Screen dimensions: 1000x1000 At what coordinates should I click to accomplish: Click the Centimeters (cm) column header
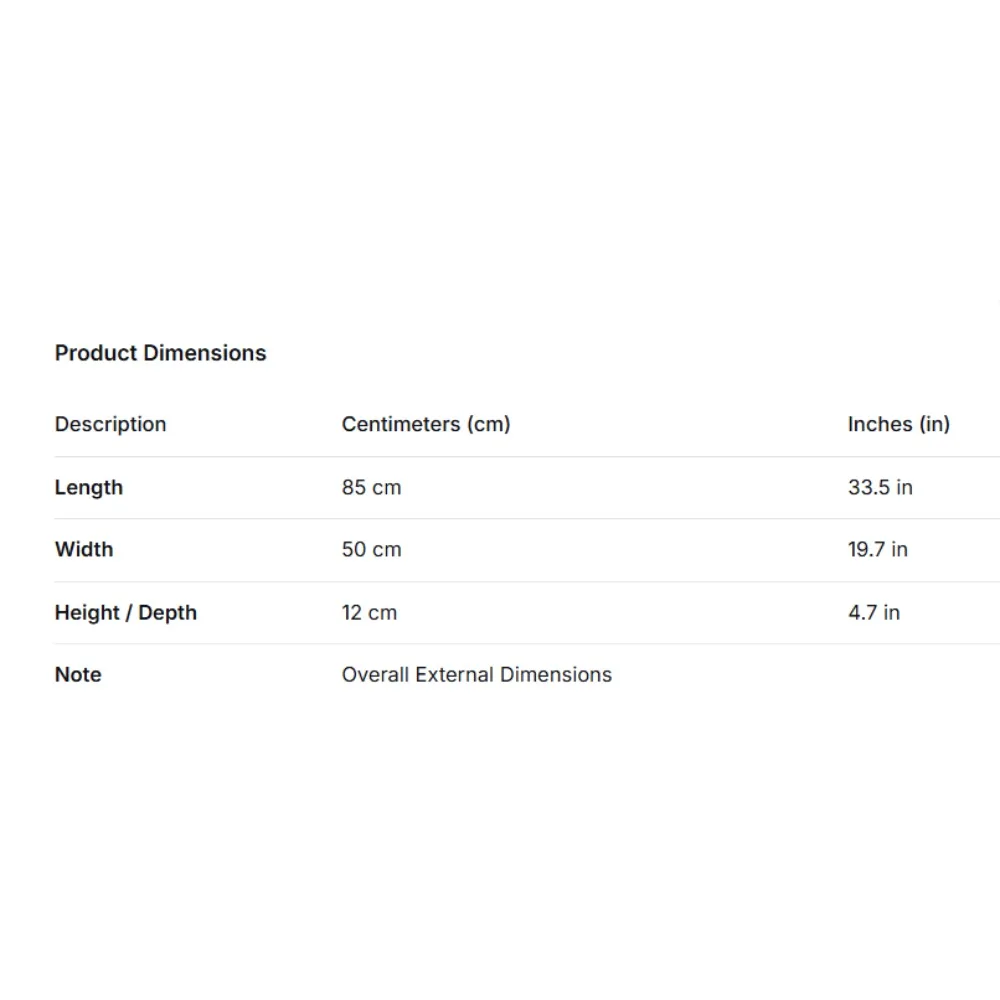(426, 424)
